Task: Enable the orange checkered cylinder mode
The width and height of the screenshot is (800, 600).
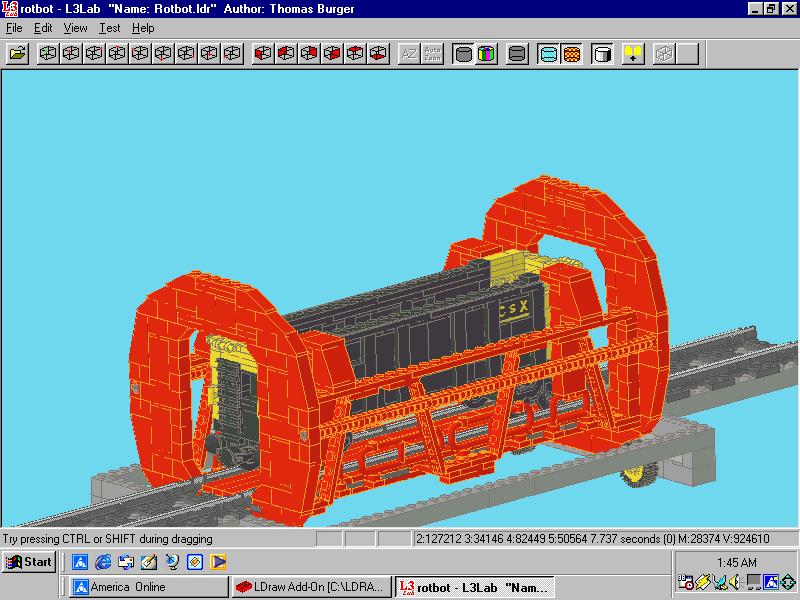Action: click(x=571, y=54)
